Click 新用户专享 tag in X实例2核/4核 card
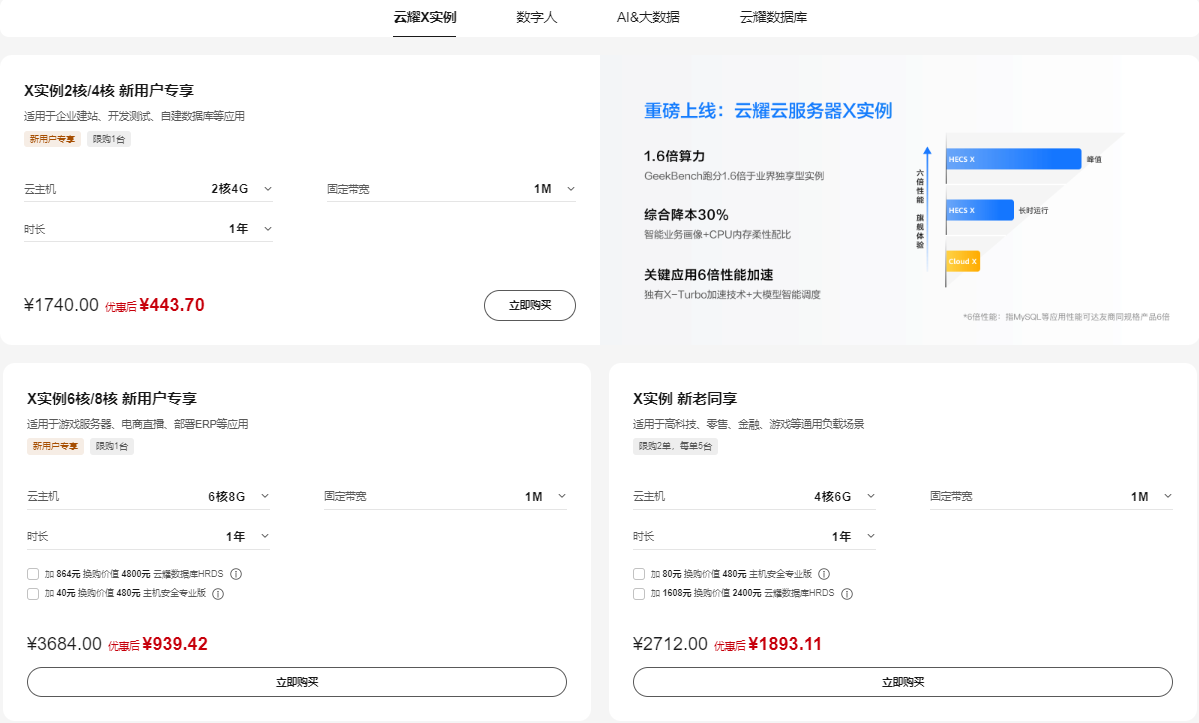 pos(53,139)
